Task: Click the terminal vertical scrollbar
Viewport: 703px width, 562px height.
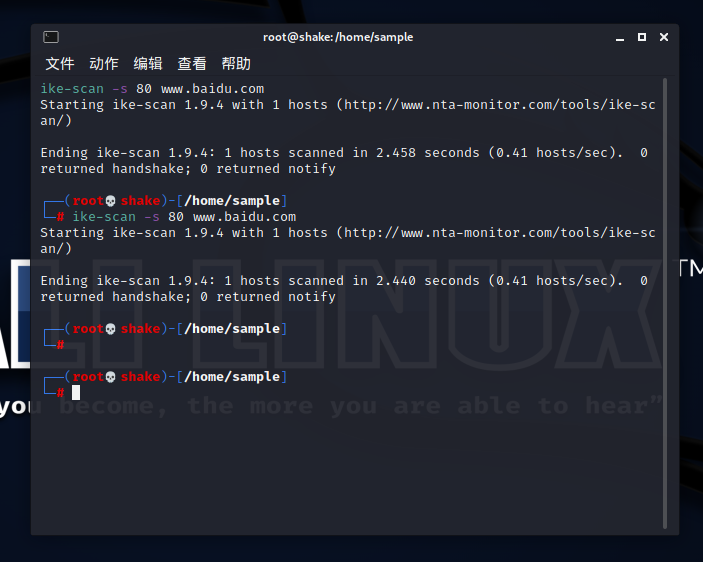Action: [665, 303]
